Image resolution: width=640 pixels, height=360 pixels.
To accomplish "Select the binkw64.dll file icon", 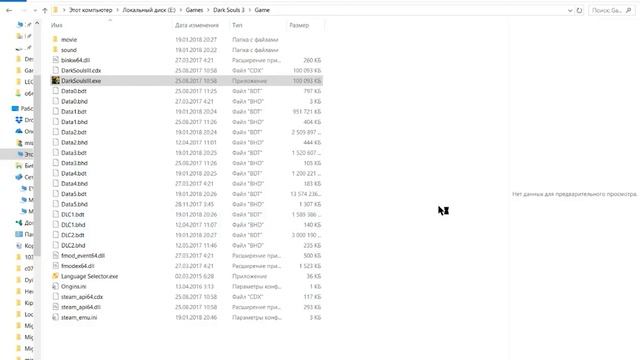I will pos(56,60).
